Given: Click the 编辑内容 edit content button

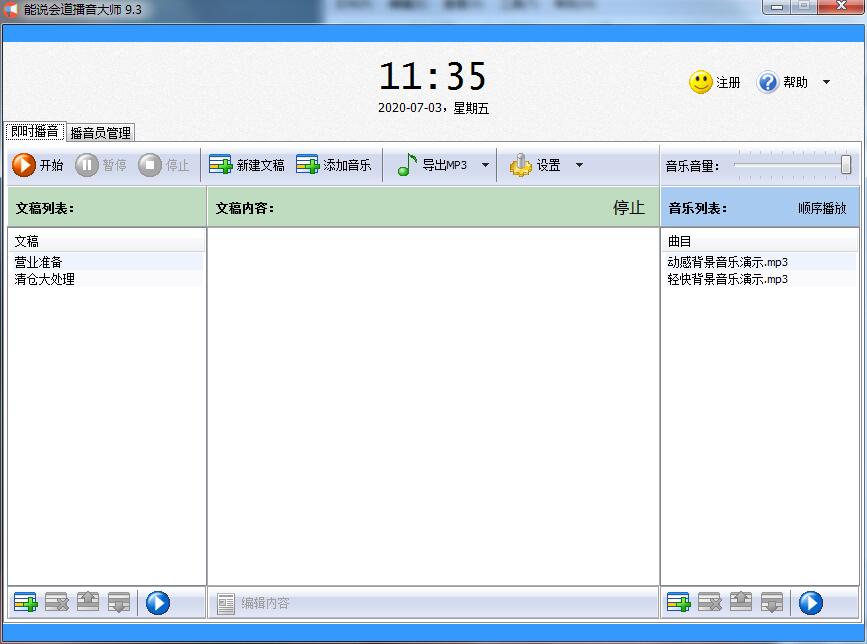Looking at the screenshot, I should [253, 603].
